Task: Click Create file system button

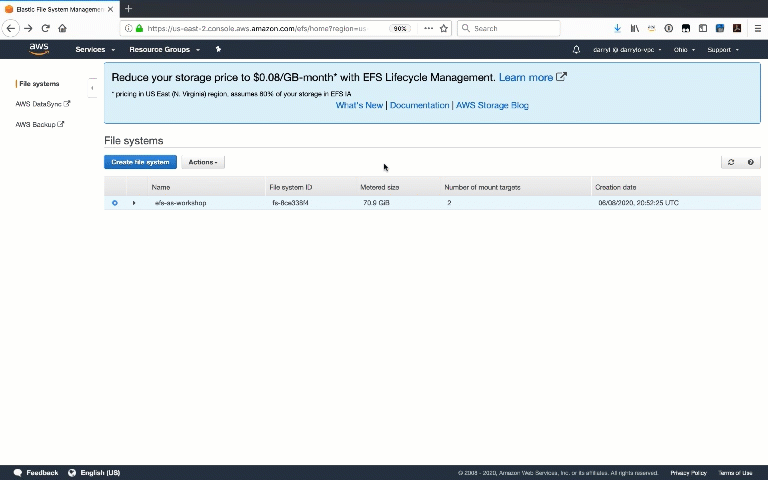Action: [x=140, y=162]
